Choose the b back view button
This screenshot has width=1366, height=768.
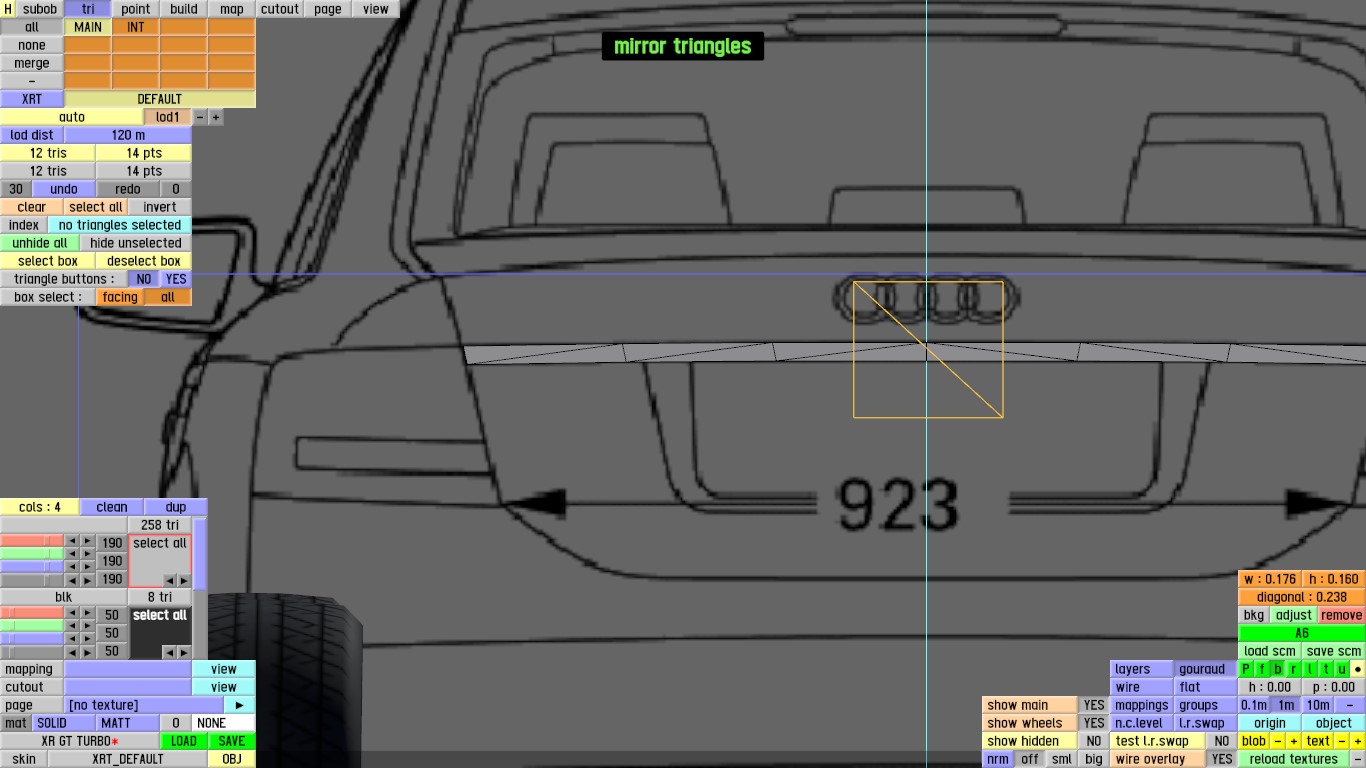click(x=1278, y=669)
